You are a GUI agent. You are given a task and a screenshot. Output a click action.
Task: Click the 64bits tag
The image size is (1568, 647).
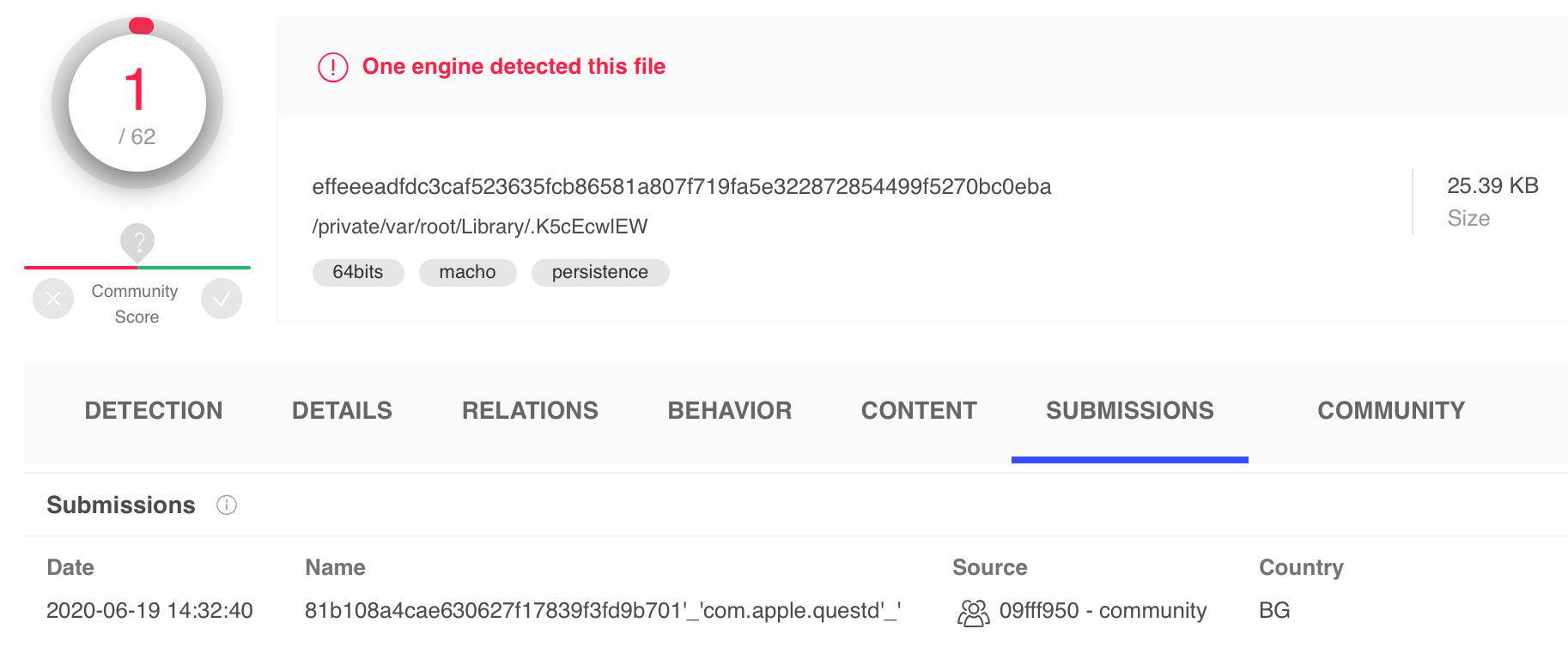tap(358, 272)
